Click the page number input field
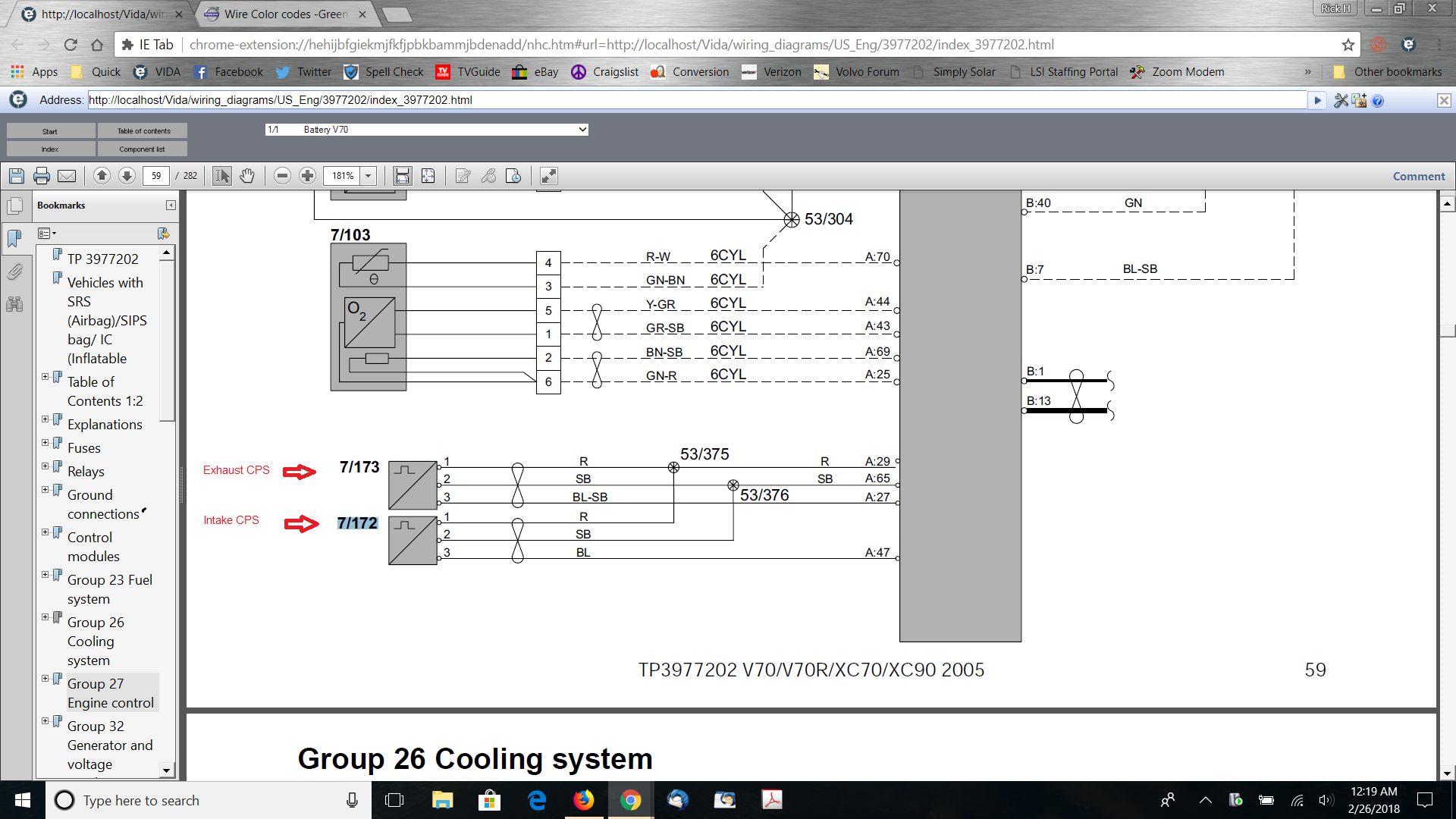 155,176
